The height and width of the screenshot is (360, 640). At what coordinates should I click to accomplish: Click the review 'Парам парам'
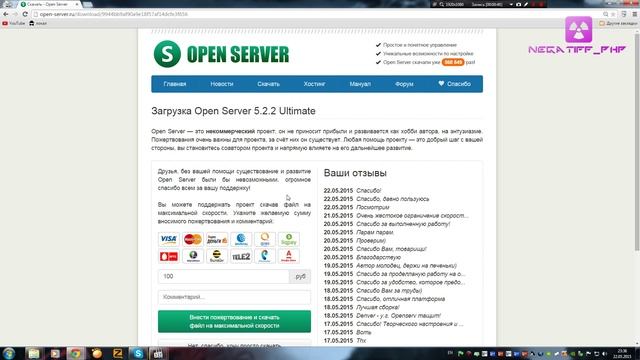point(375,232)
